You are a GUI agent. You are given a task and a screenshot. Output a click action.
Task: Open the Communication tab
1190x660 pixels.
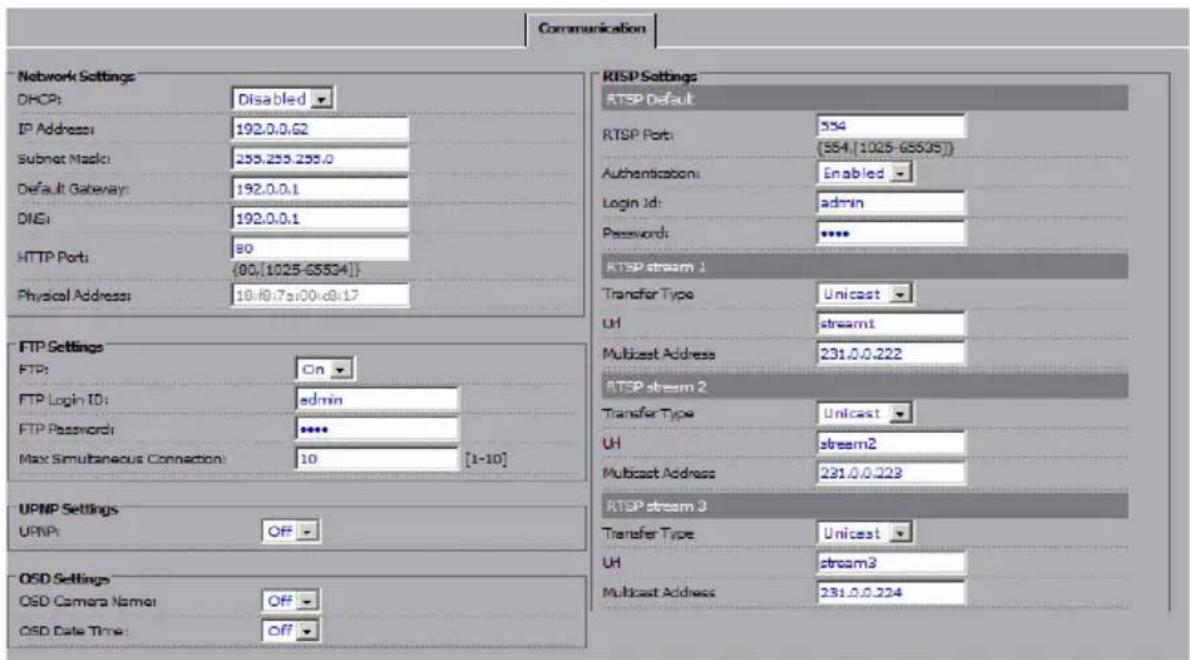(591, 30)
